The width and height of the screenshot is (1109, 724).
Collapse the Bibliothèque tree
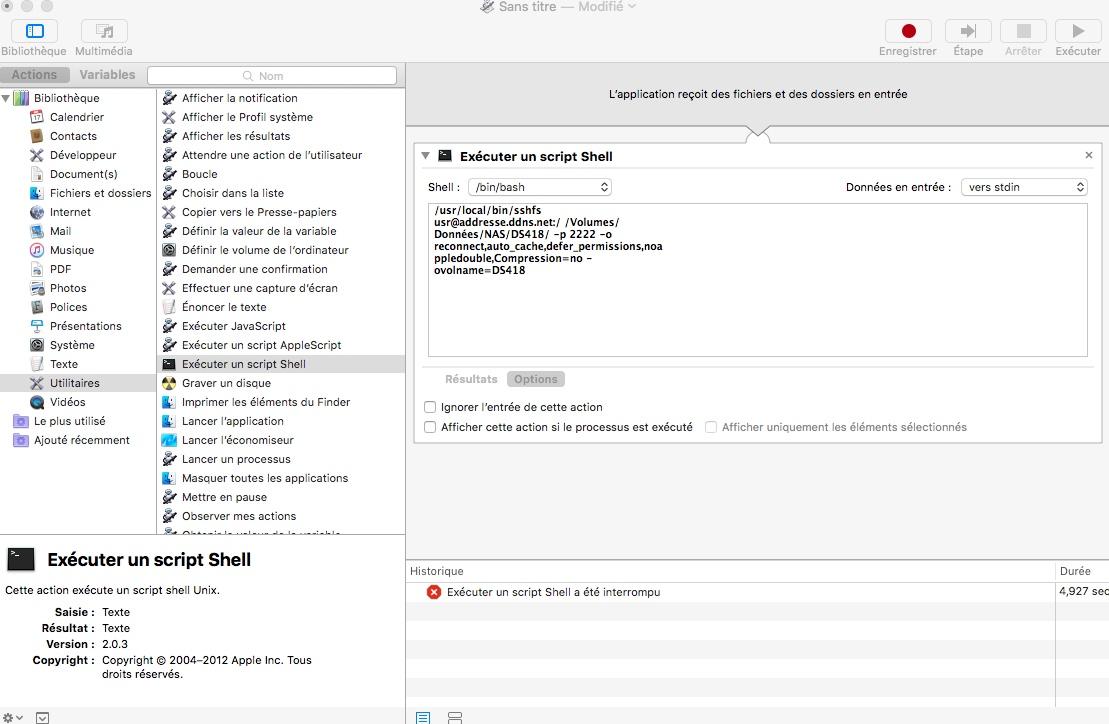click(6, 98)
